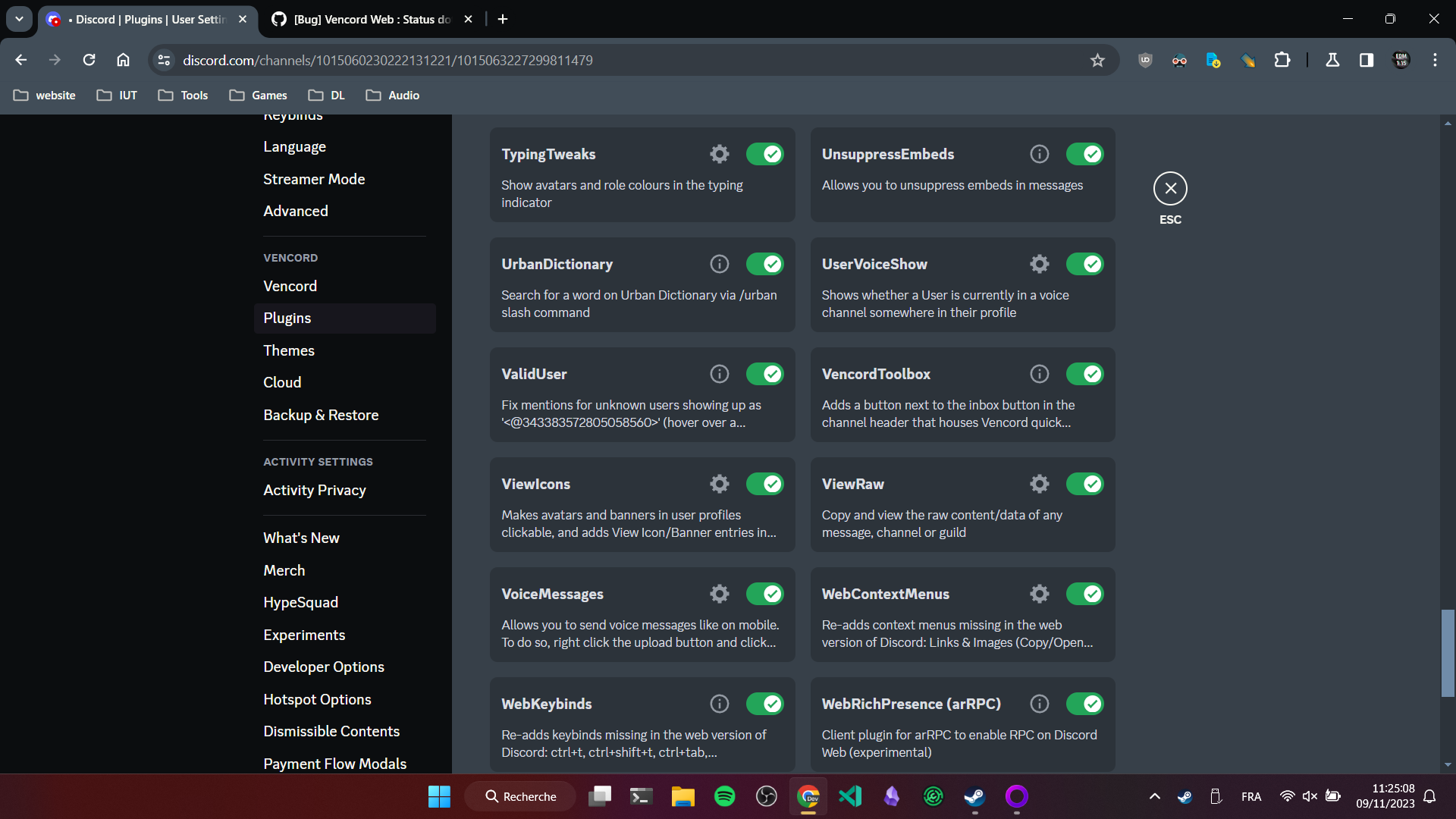Viewport: 1456px width, 819px height.
Task: Open the Games bookmarks folder
Action: pyautogui.click(x=258, y=95)
